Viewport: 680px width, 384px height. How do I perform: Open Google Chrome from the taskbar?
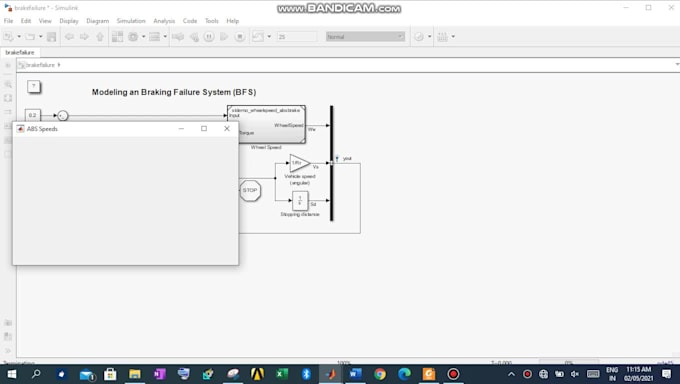pyautogui.click(x=380, y=374)
